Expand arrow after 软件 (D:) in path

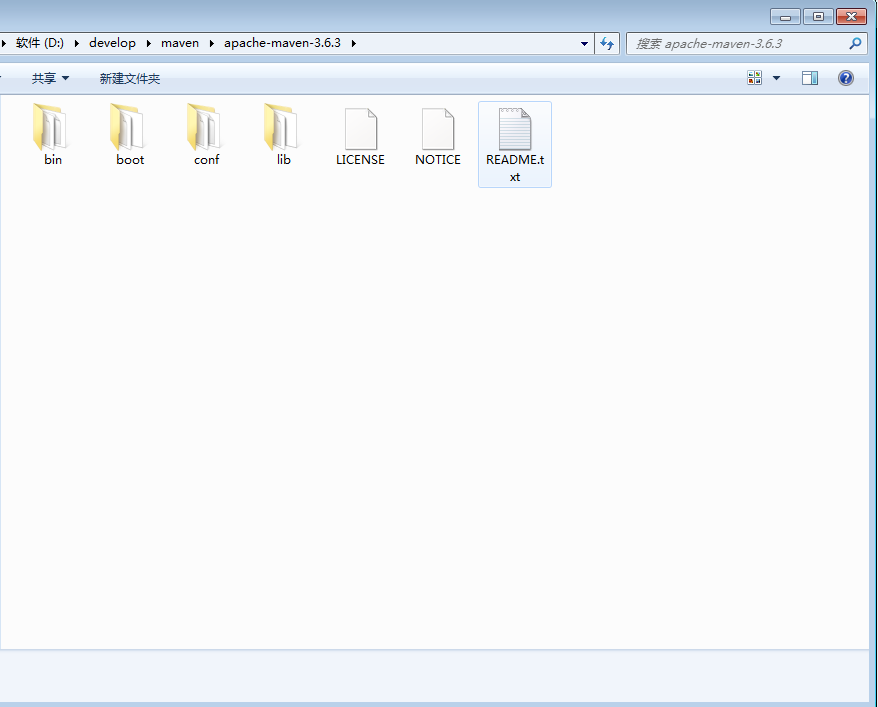pyautogui.click(x=77, y=43)
